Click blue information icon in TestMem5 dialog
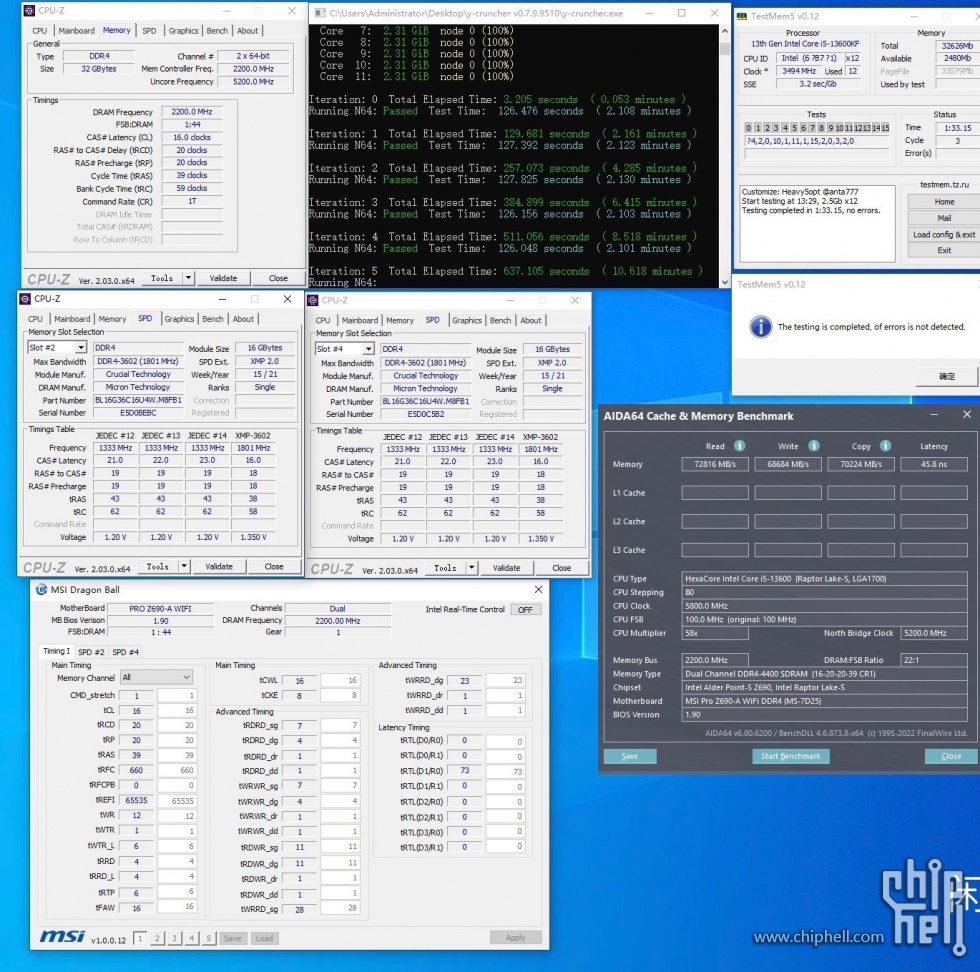 point(761,326)
